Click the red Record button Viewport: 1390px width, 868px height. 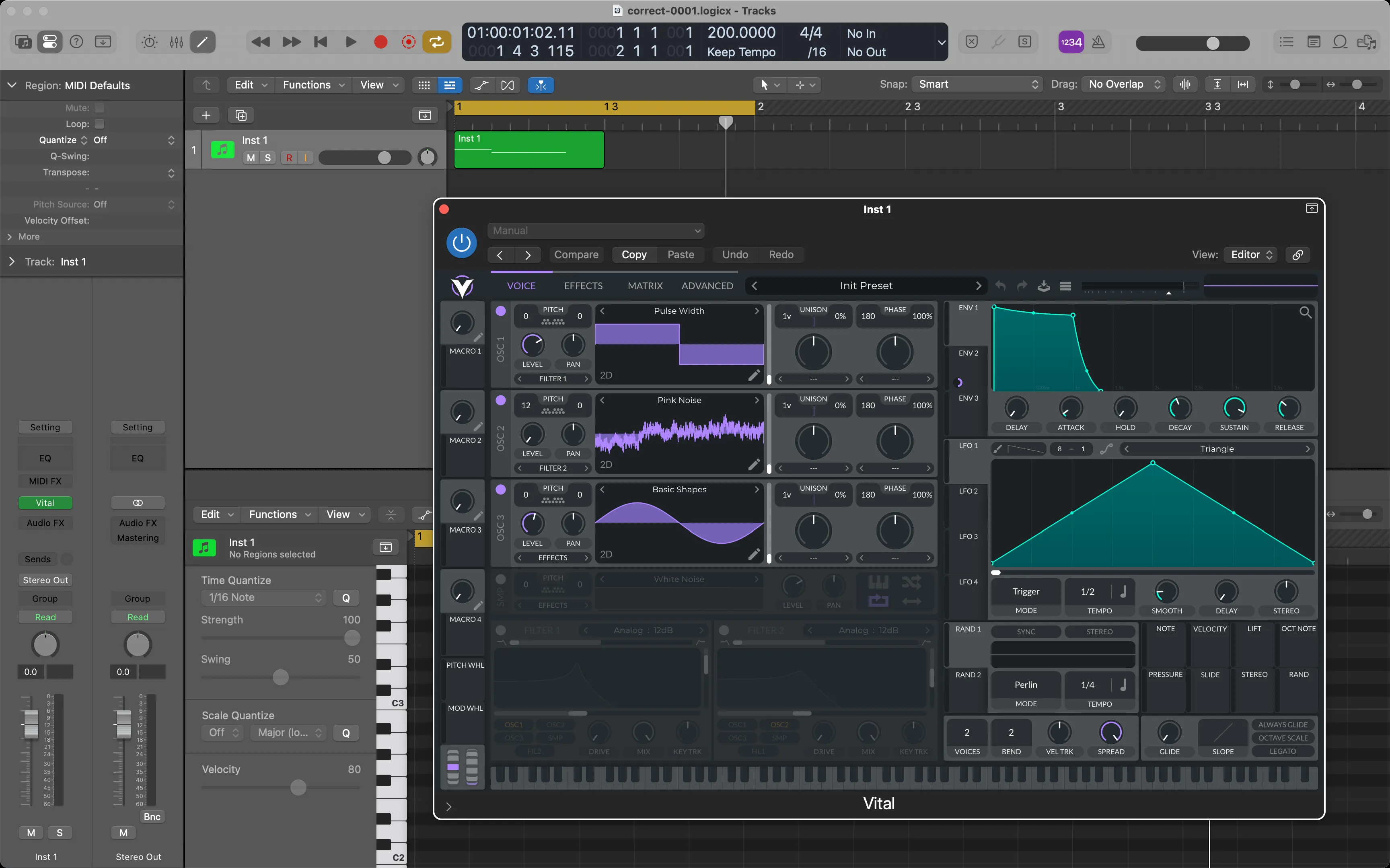click(380, 42)
